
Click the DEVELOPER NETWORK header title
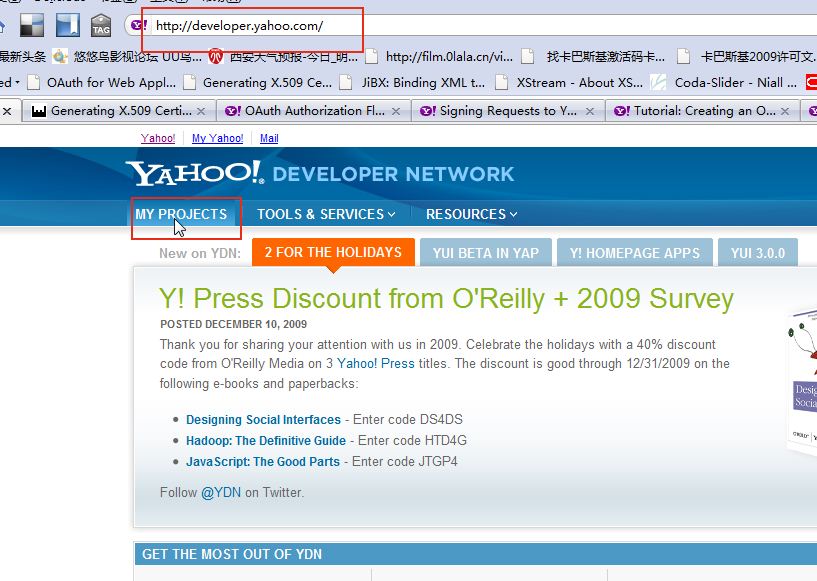[x=393, y=174]
